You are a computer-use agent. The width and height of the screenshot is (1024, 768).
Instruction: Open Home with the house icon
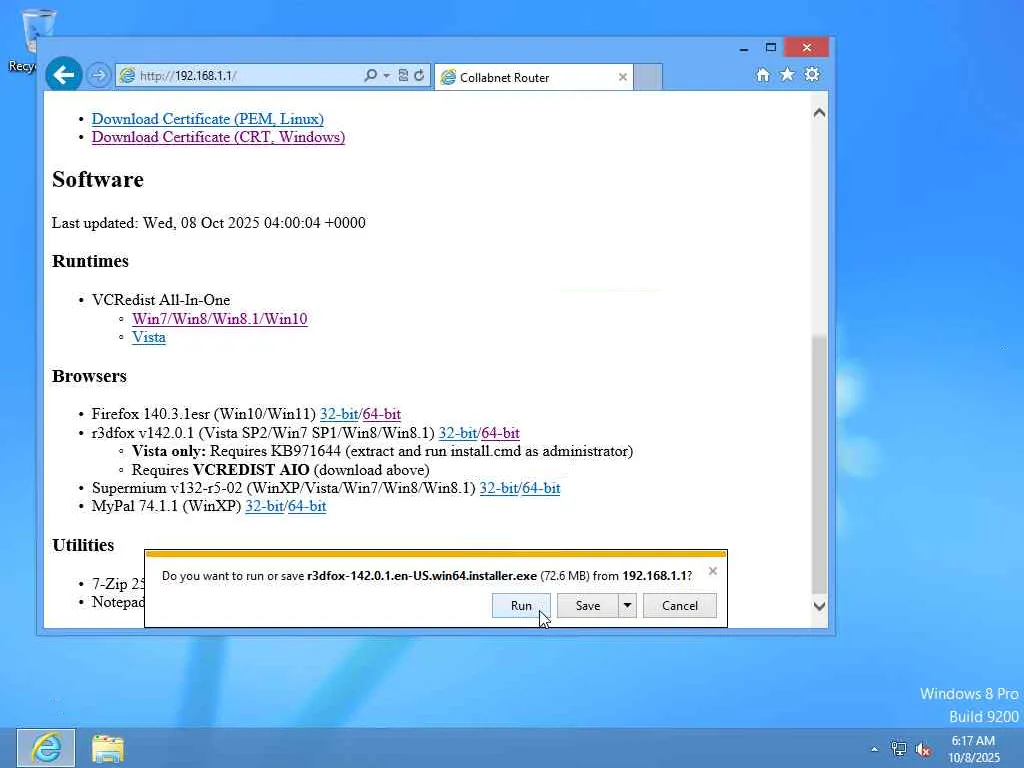(763, 75)
